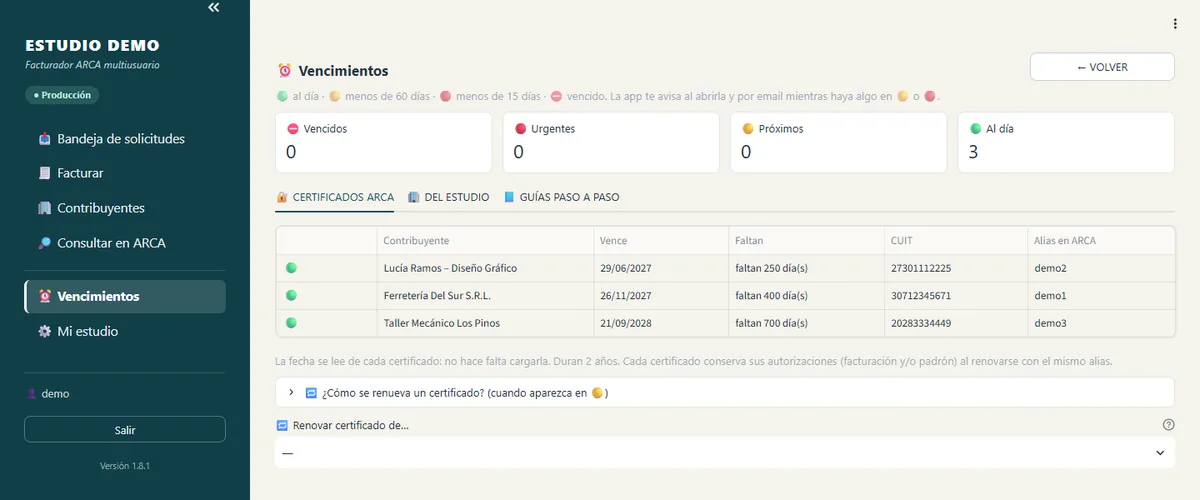Click the Producción environment badge
The height and width of the screenshot is (500, 1200).
pos(62,95)
